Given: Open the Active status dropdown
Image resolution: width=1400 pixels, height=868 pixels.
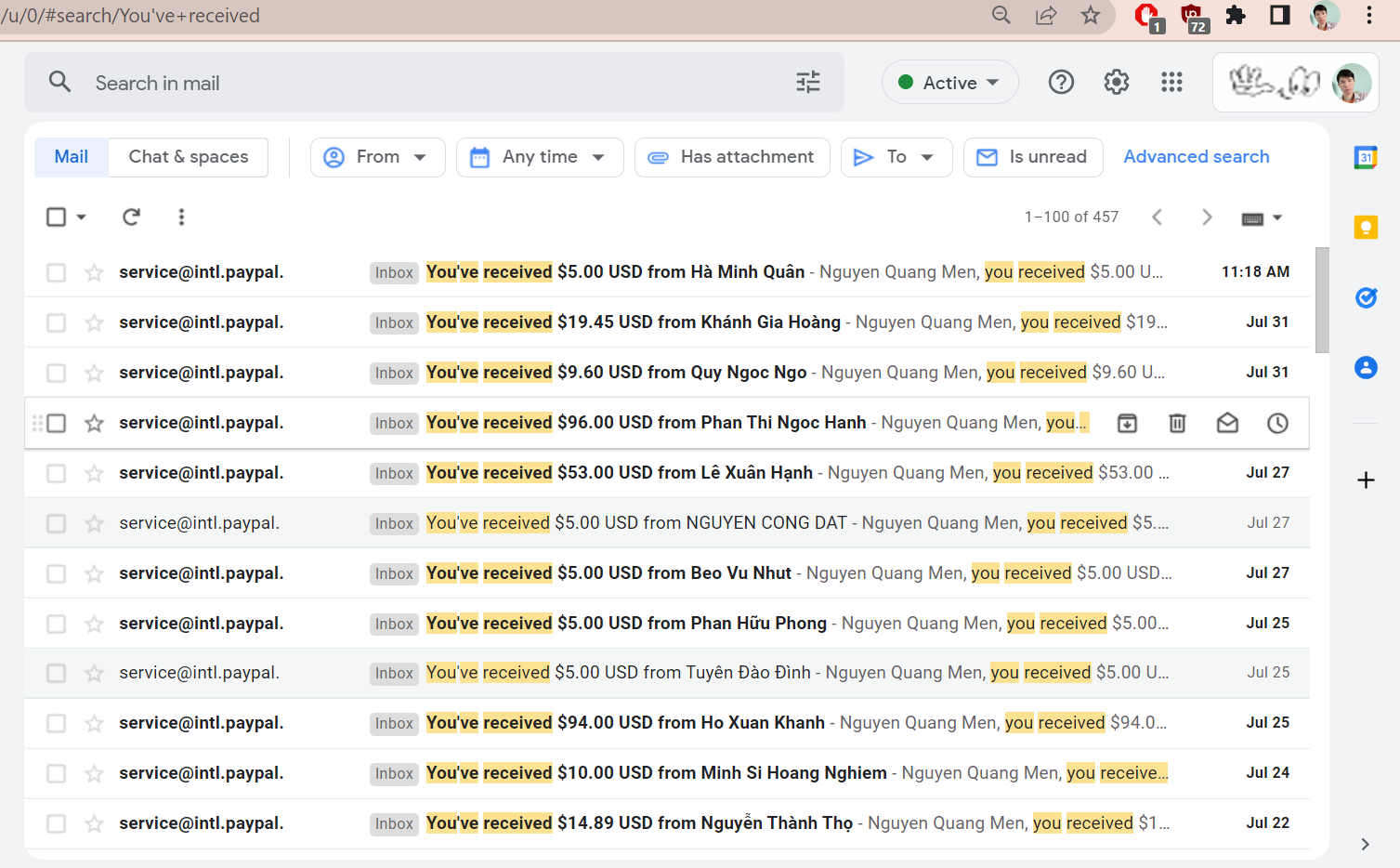Looking at the screenshot, I should tap(949, 83).
